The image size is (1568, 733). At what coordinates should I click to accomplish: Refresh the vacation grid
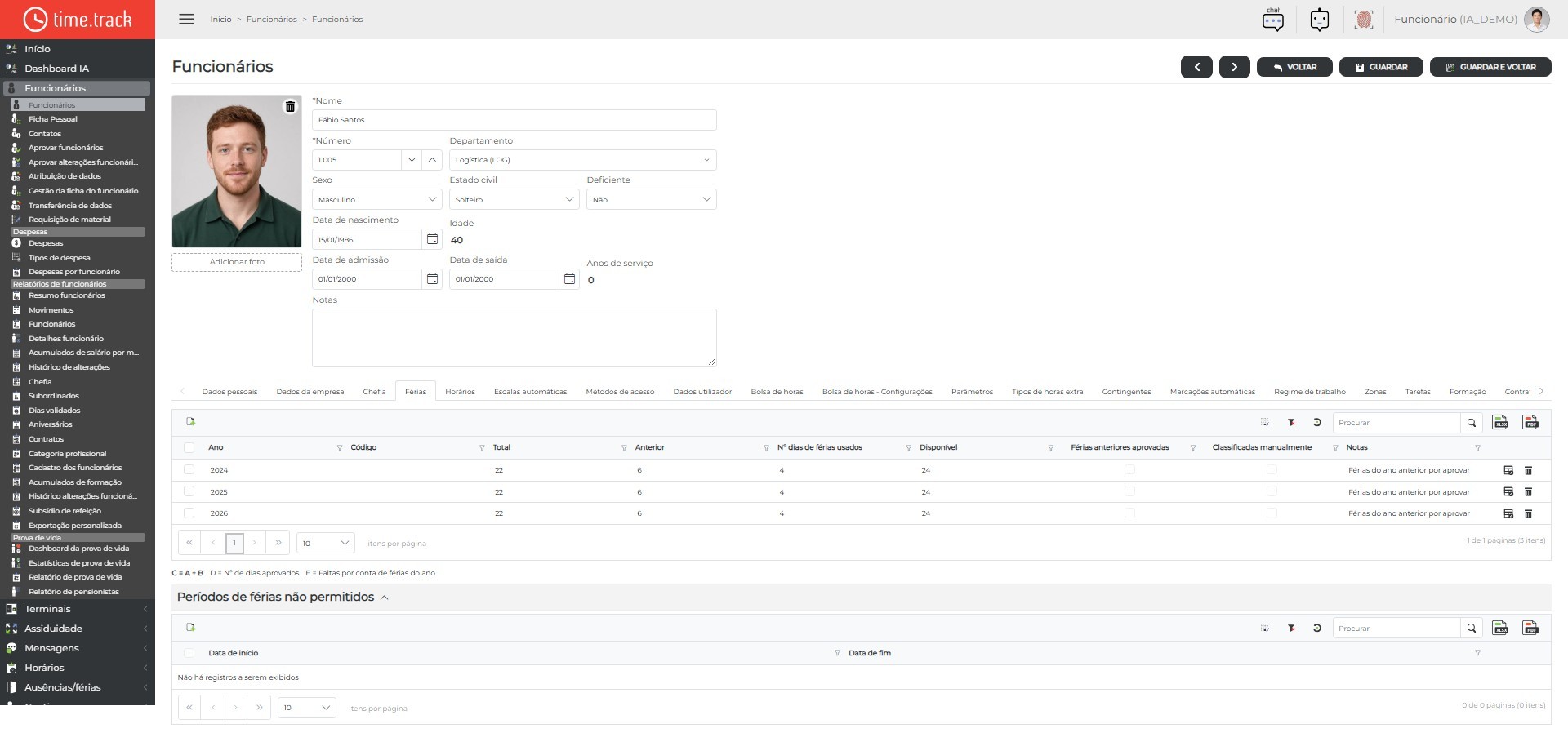pos(1316,422)
